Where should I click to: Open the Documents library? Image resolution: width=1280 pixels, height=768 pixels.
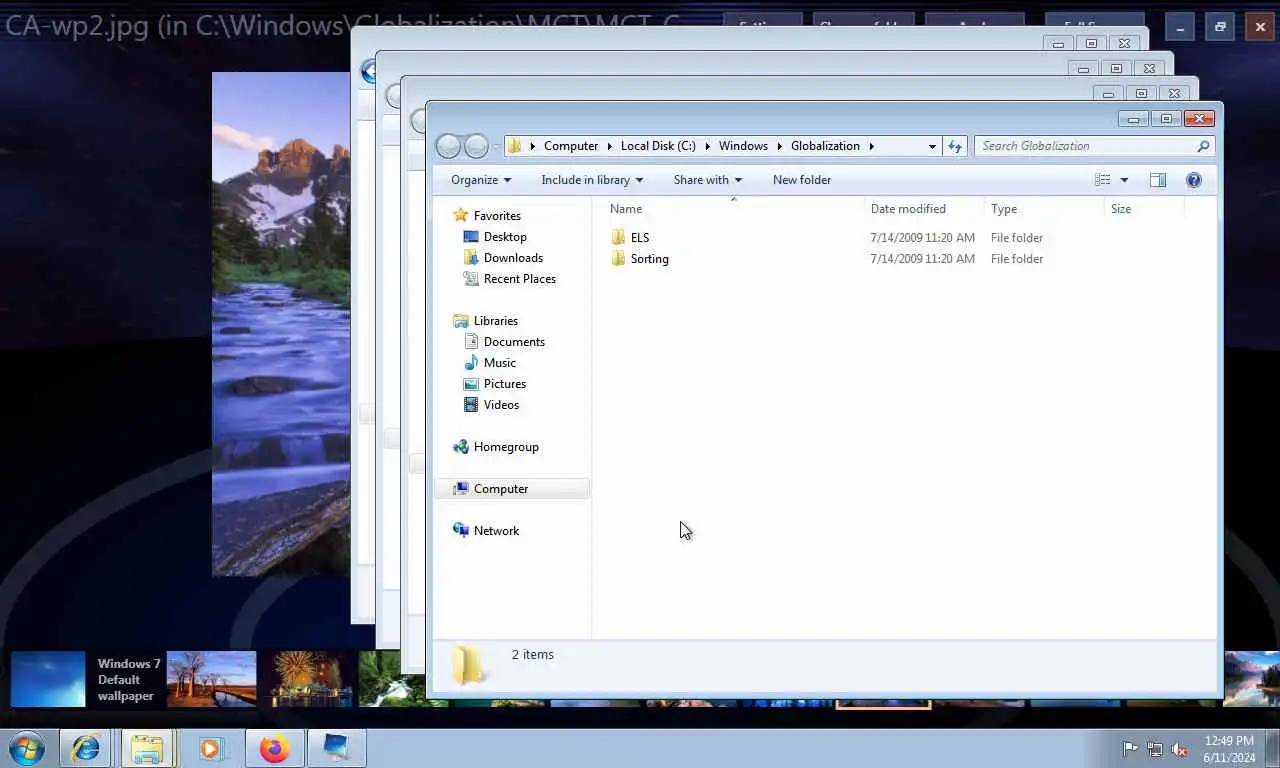click(514, 341)
